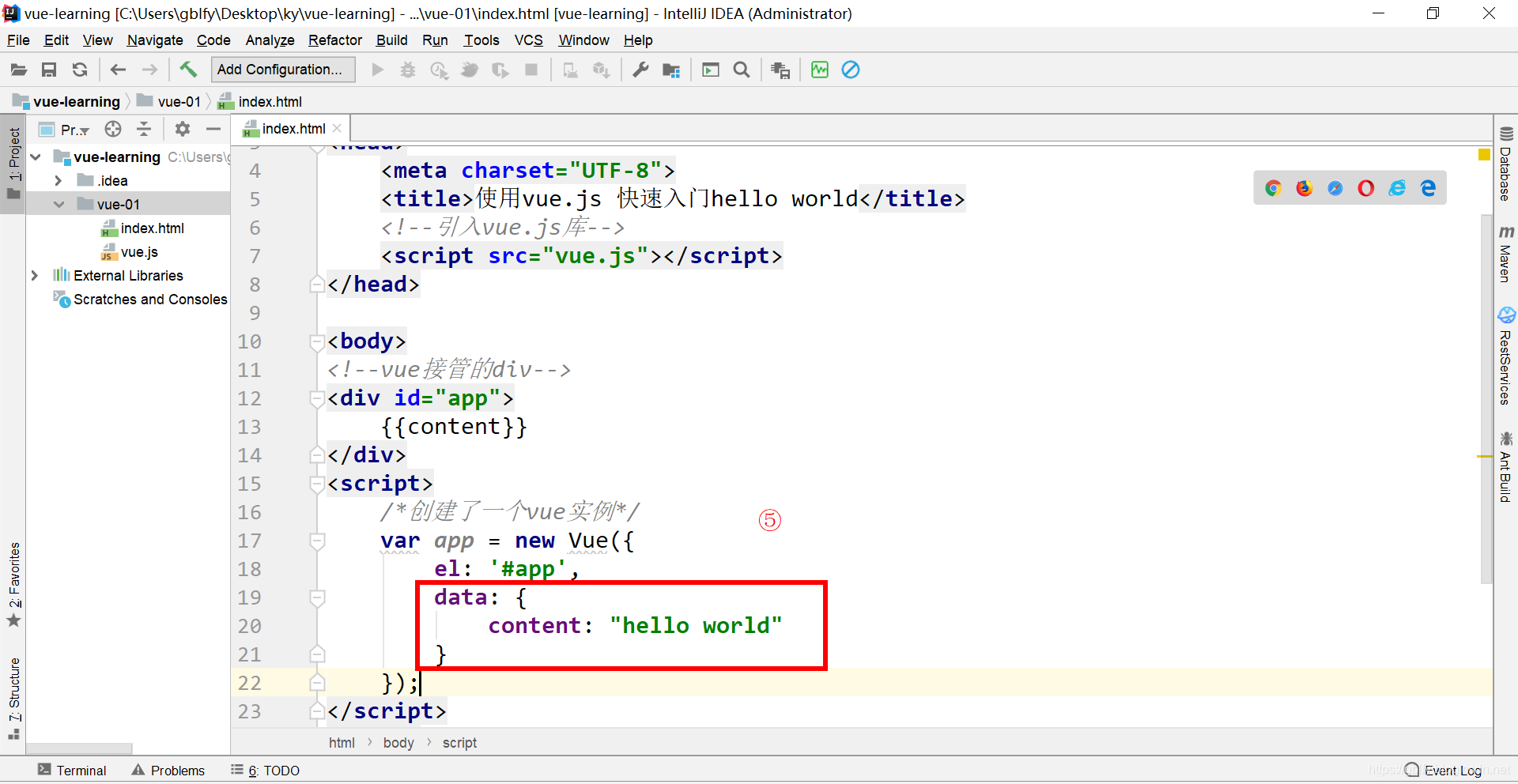The height and width of the screenshot is (784, 1518).
Task: Open the Navigate menu
Action: click(155, 40)
